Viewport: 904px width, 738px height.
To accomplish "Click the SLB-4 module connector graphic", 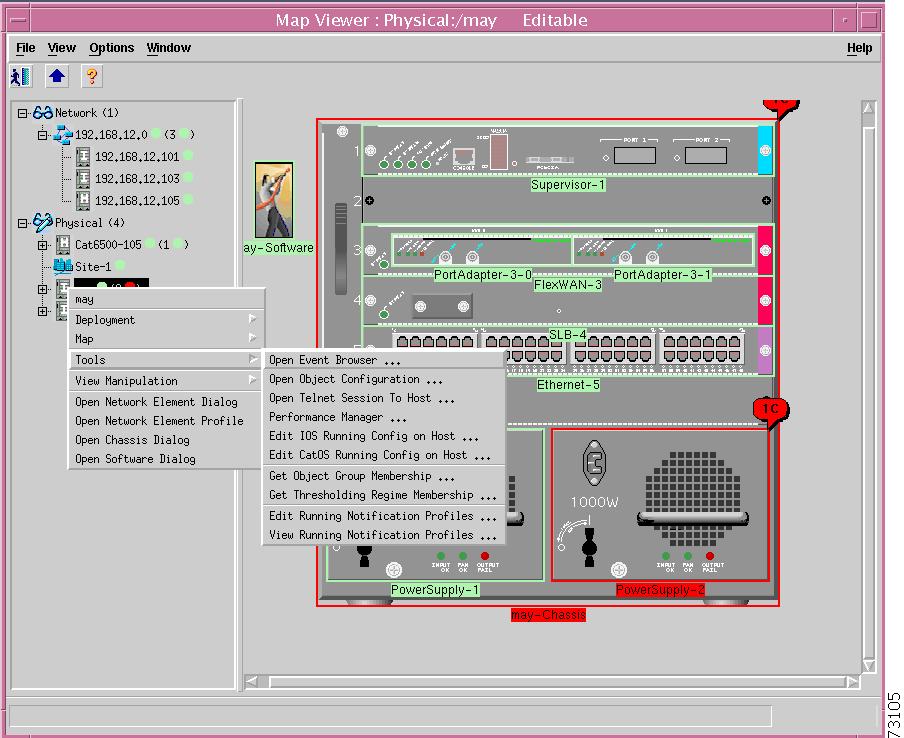I will (x=442, y=306).
